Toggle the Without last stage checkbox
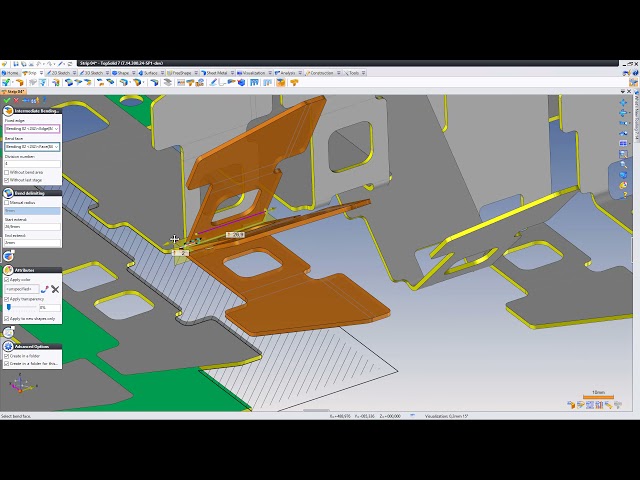The height and width of the screenshot is (480, 640). pyautogui.click(x=7, y=180)
